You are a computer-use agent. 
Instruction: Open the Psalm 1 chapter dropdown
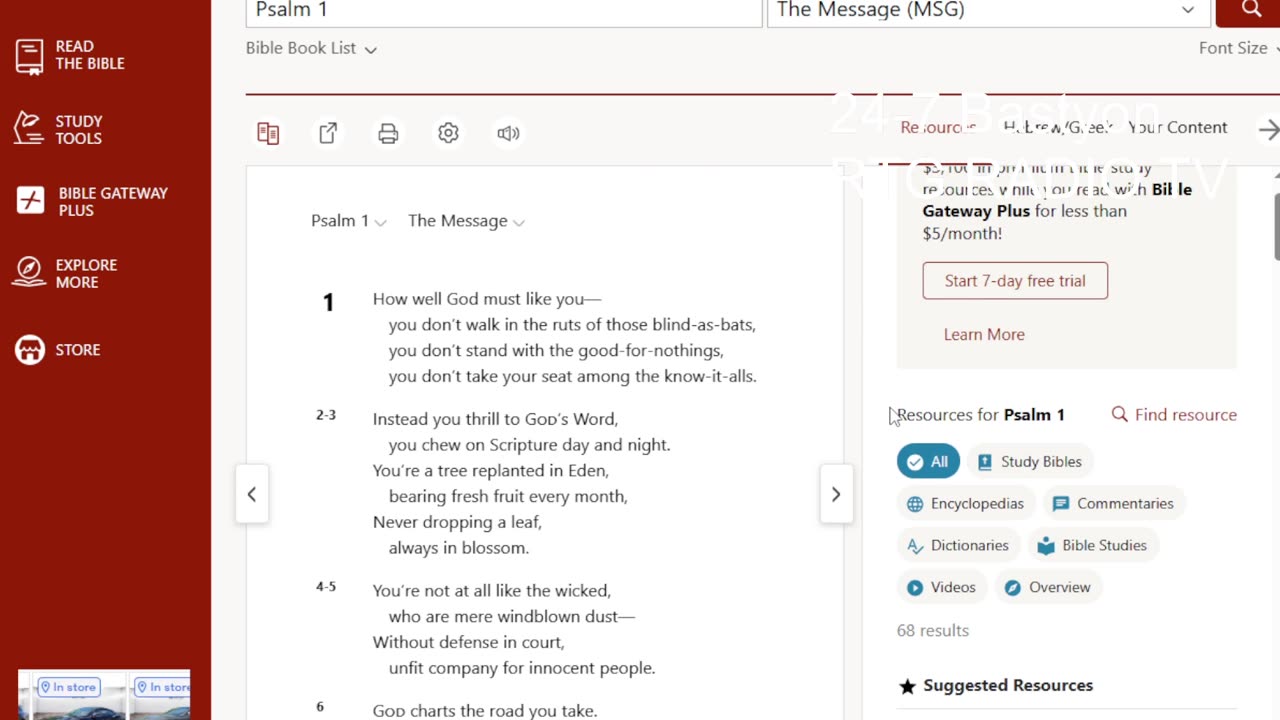coord(348,221)
